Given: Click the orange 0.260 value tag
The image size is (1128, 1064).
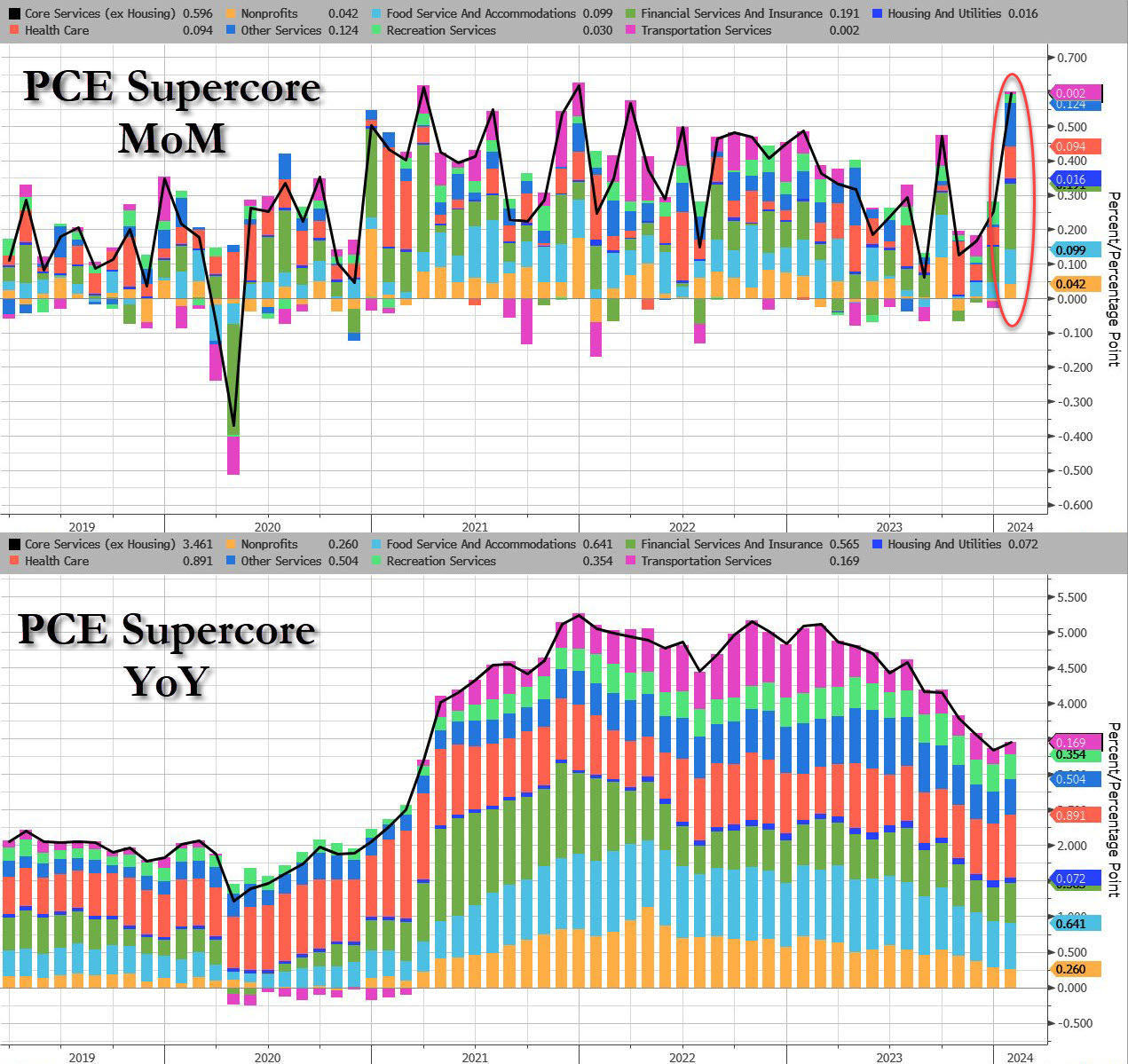Looking at the screenshot, I should click(1076, 969).
